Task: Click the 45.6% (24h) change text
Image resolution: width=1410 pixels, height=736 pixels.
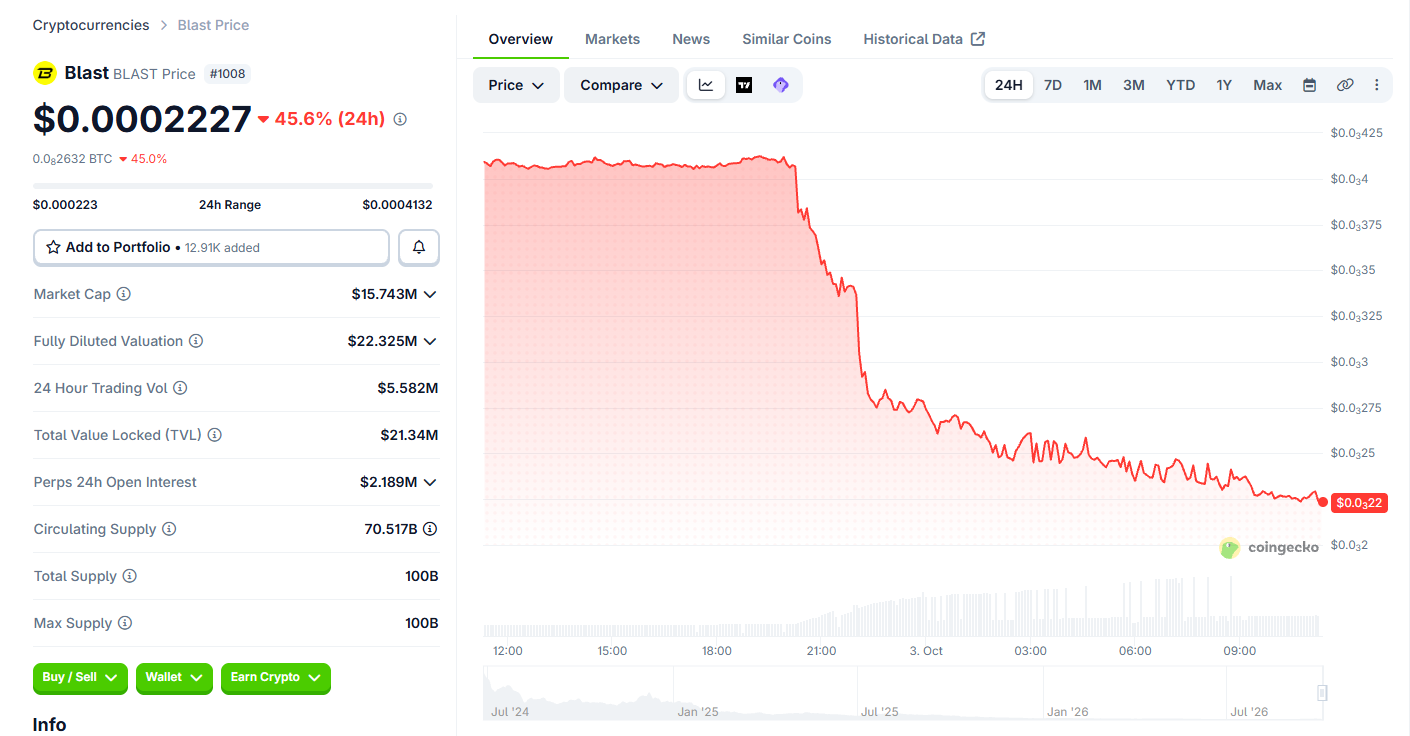Action: tap(330, 119)
